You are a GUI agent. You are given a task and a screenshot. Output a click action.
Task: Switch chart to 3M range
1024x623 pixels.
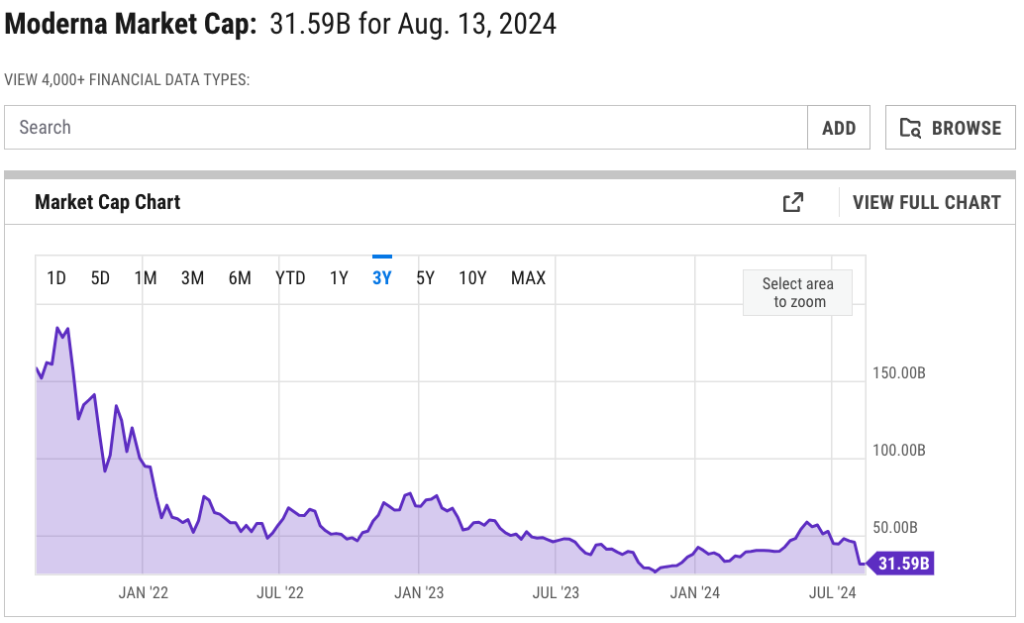192,278
